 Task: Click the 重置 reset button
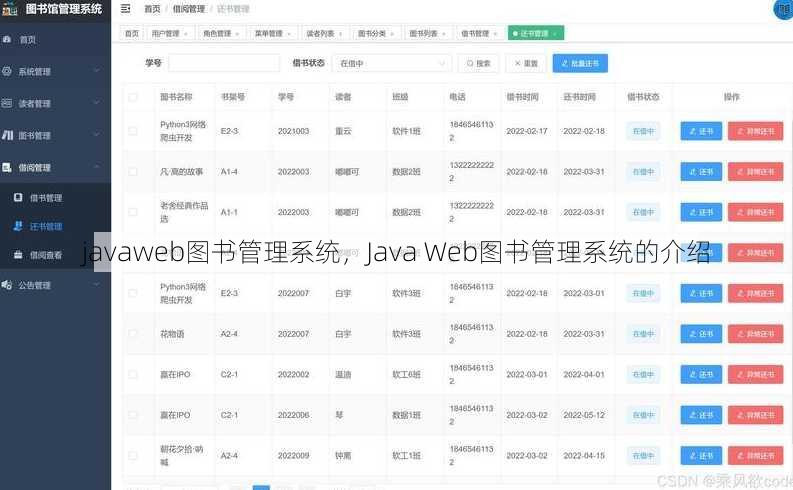[x=526, y=63]
